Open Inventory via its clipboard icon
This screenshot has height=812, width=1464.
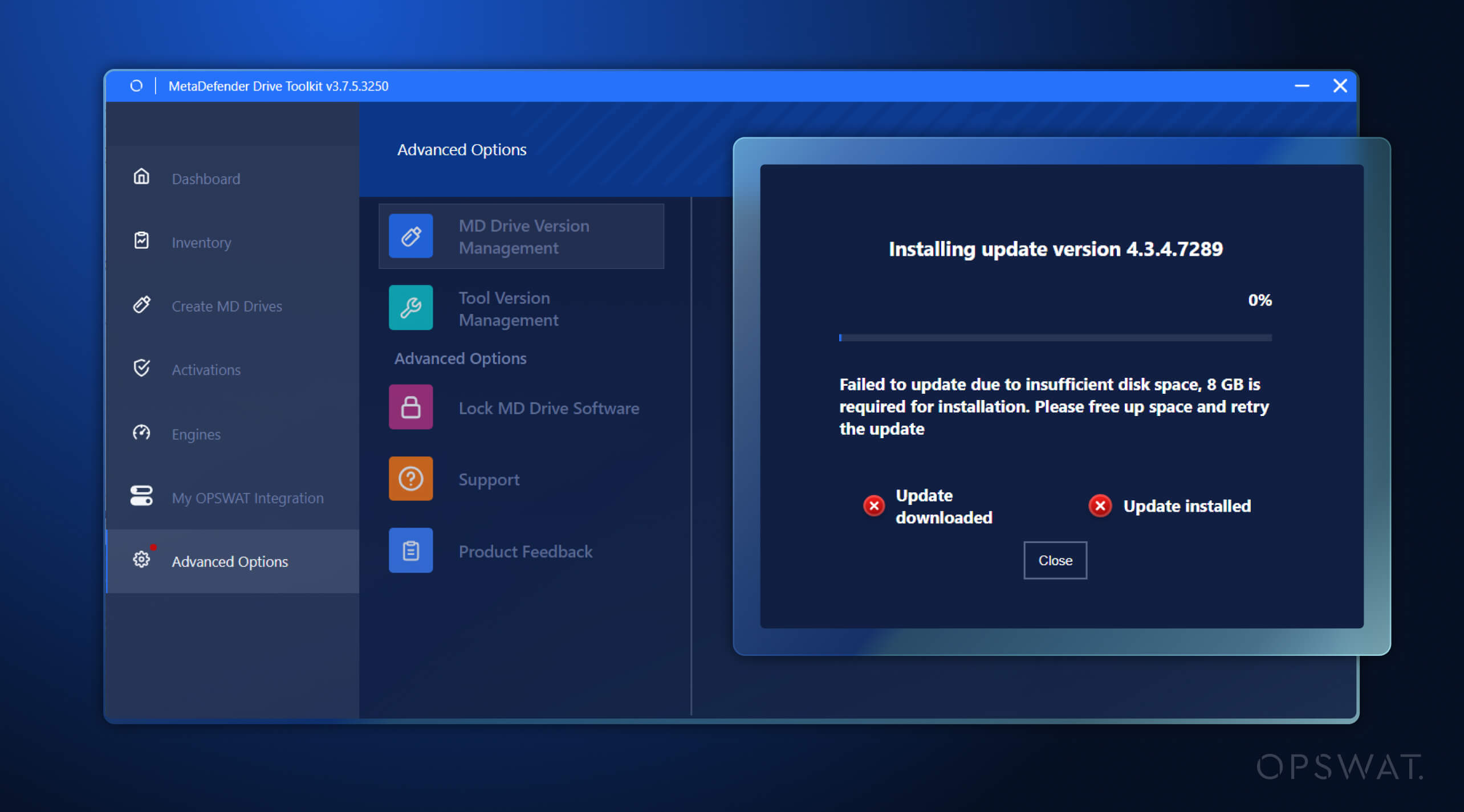pos(141,241)
